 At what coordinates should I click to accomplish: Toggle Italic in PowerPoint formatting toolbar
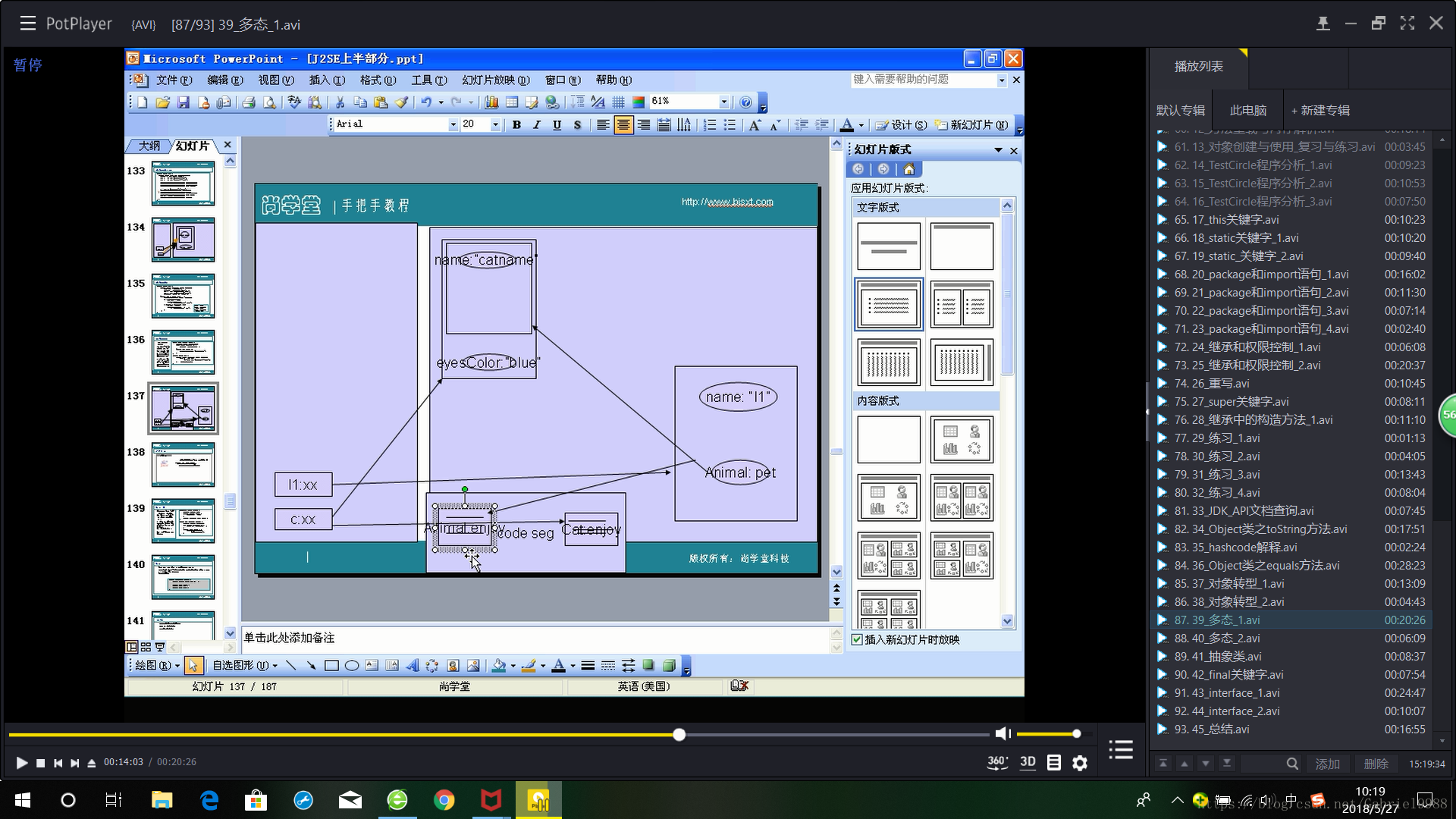(537, 124)
